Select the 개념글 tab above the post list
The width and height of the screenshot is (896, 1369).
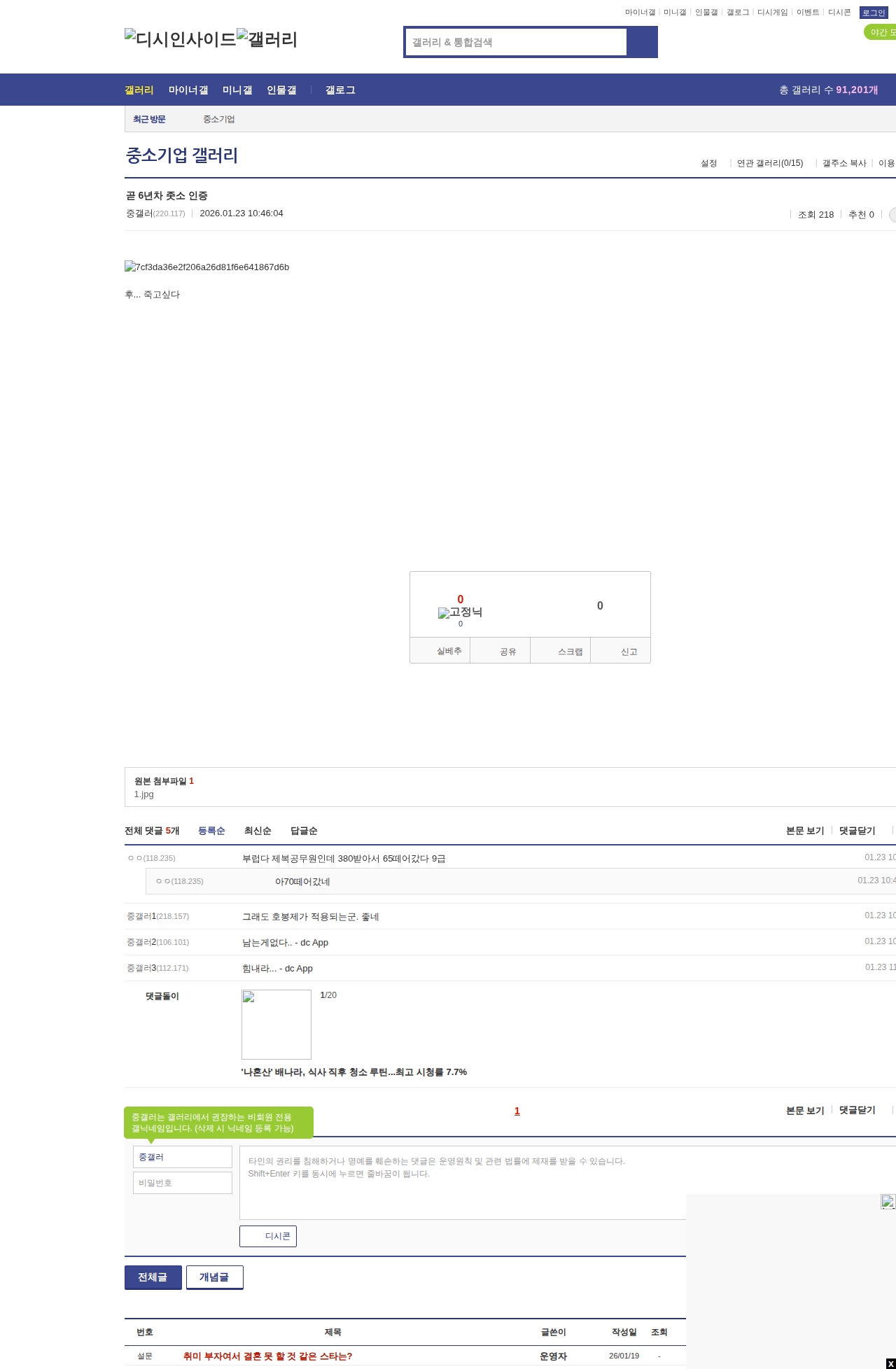pyautogui.click(x=214, y=1277)
